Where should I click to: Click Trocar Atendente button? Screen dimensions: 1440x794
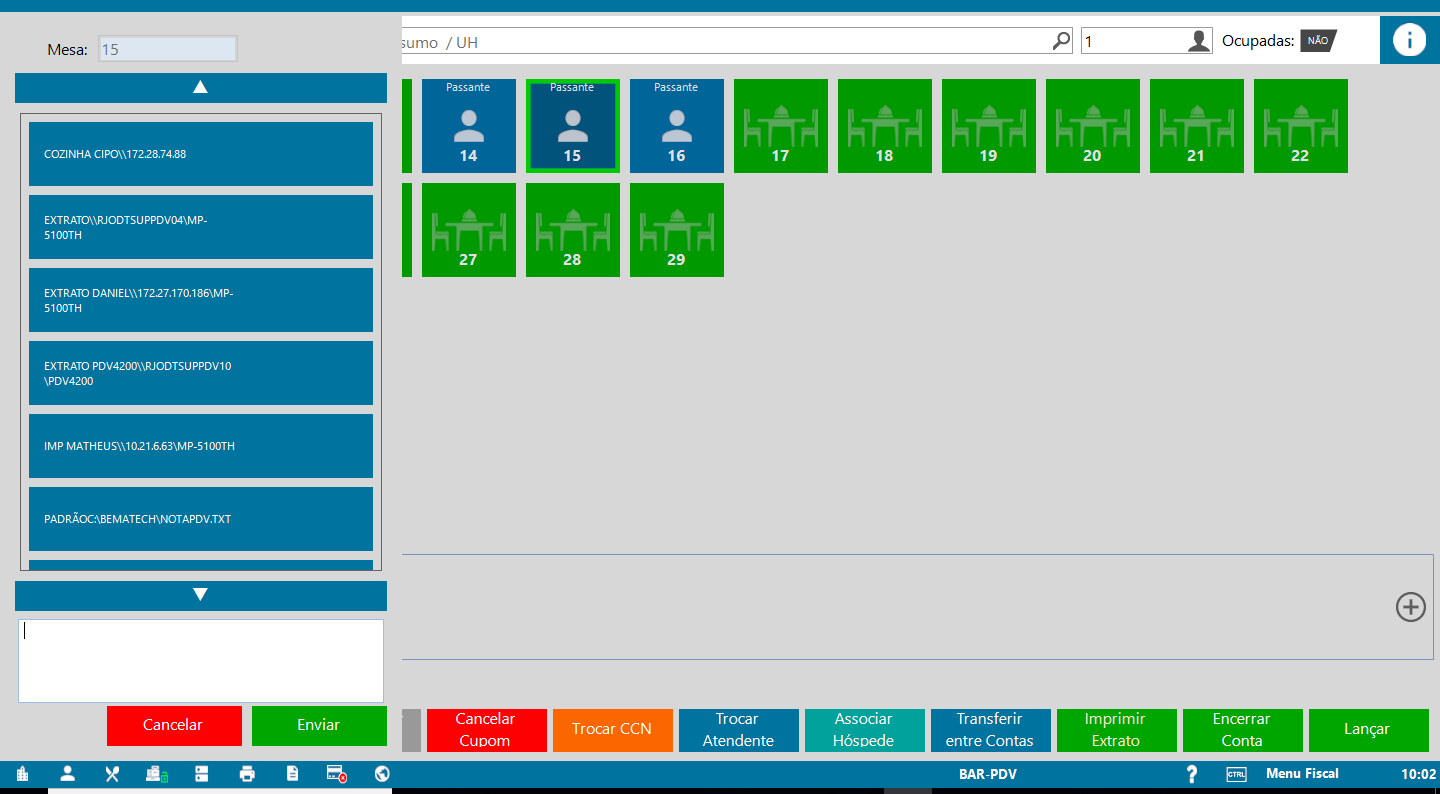tap(739, 730)
